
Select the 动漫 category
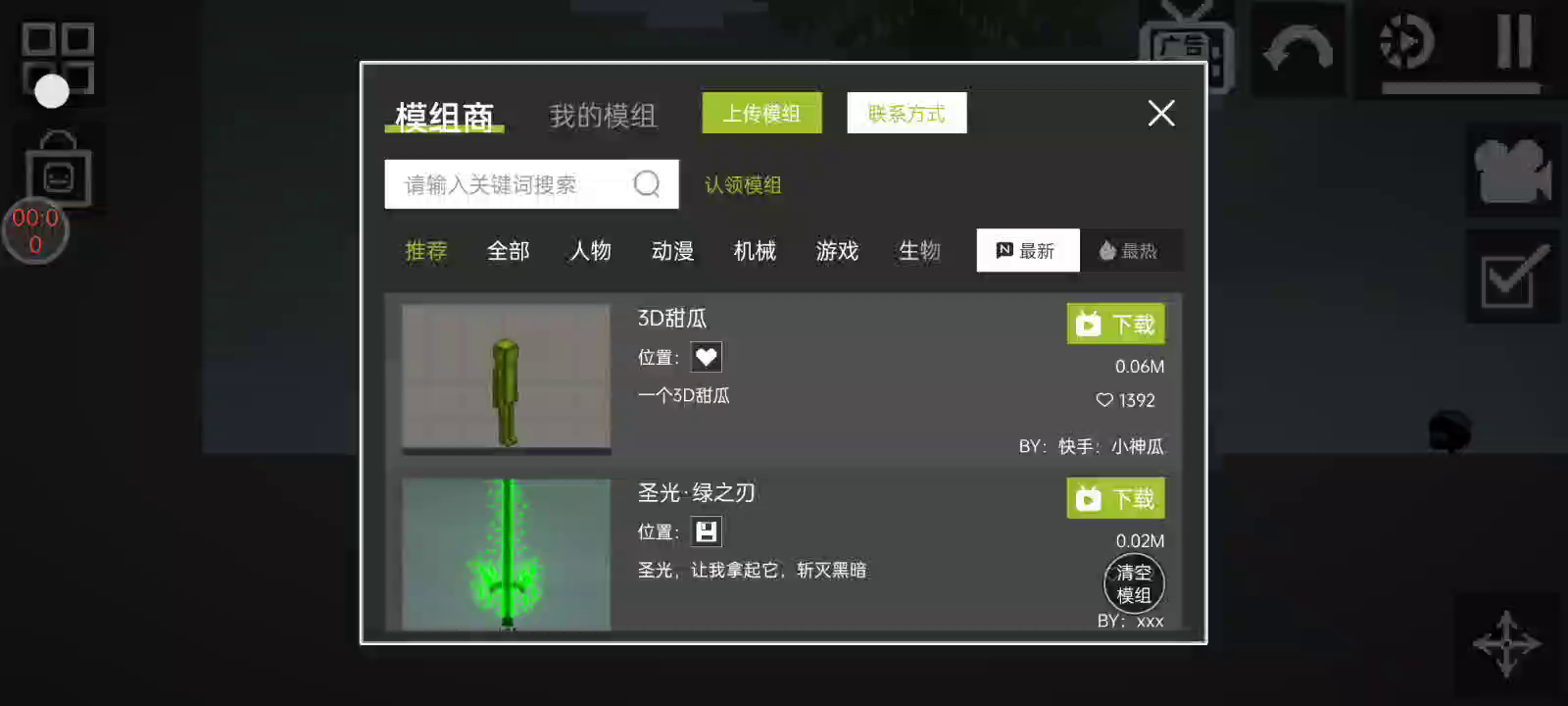[x=672, y=251]
